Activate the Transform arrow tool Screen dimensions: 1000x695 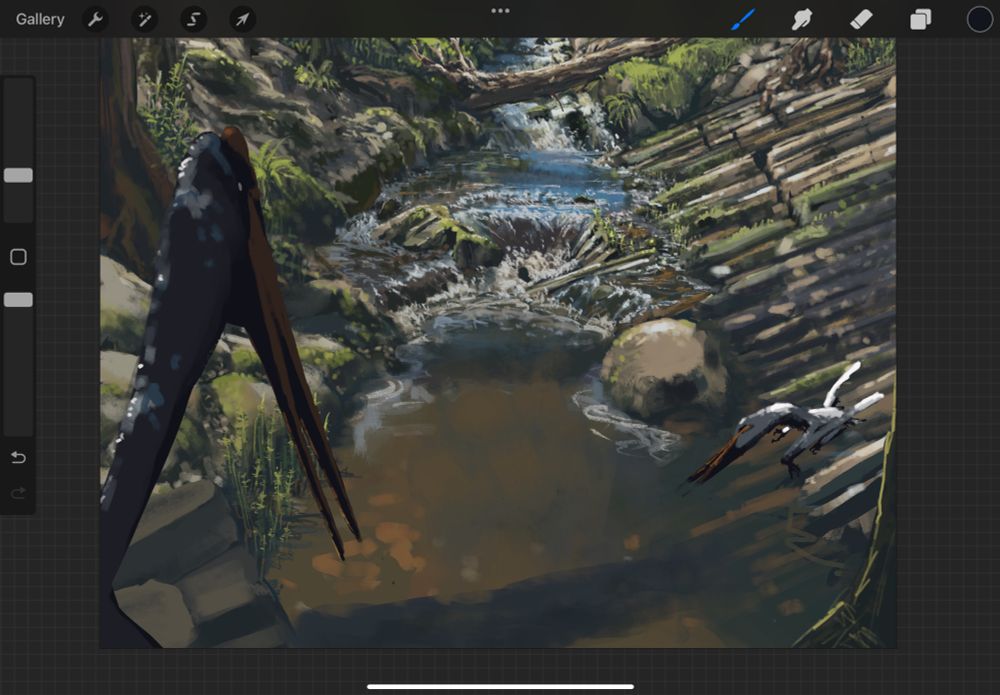242,19
